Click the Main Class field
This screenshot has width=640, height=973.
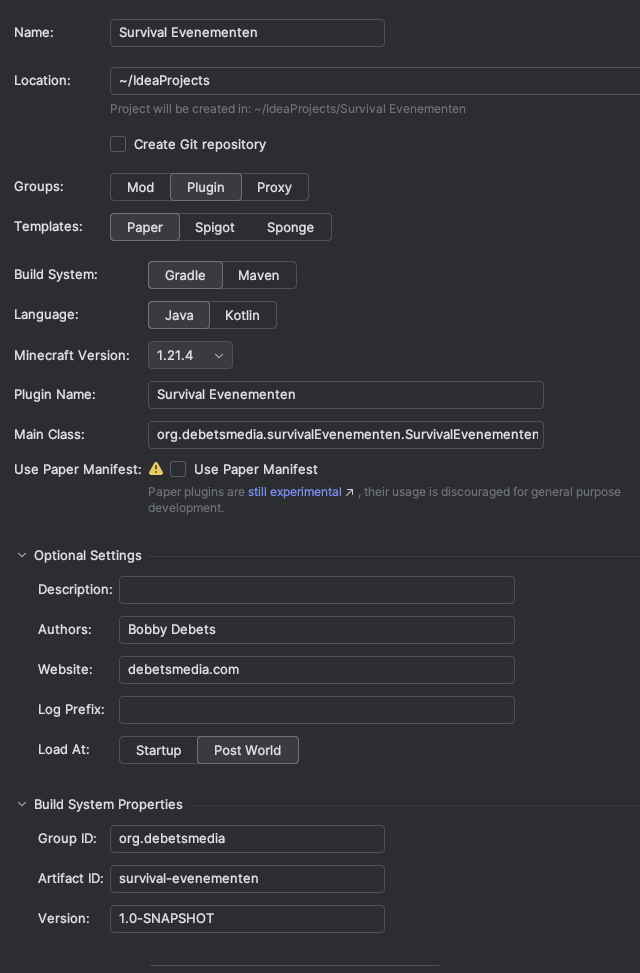click(x=345, y=434)
